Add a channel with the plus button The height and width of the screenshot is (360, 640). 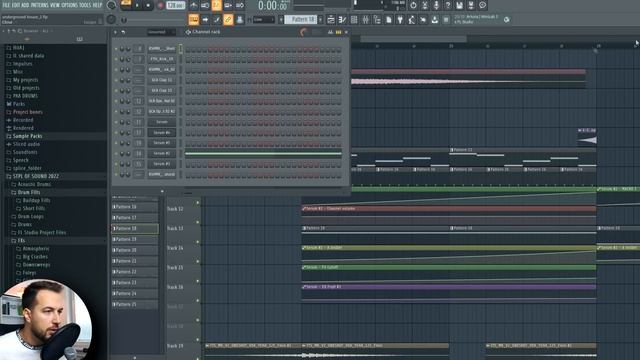[162, 191]
